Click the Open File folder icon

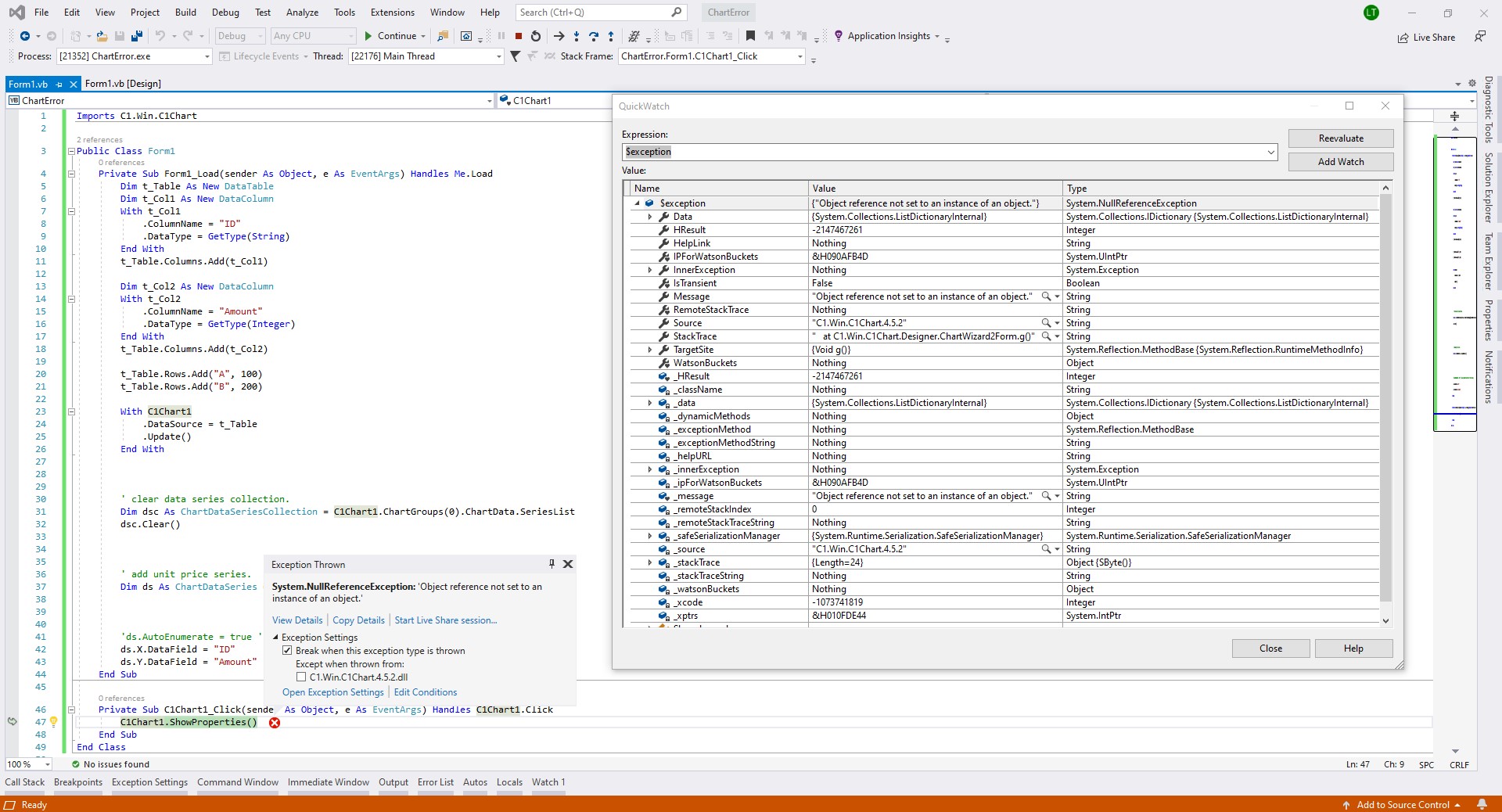click(102, 36)
